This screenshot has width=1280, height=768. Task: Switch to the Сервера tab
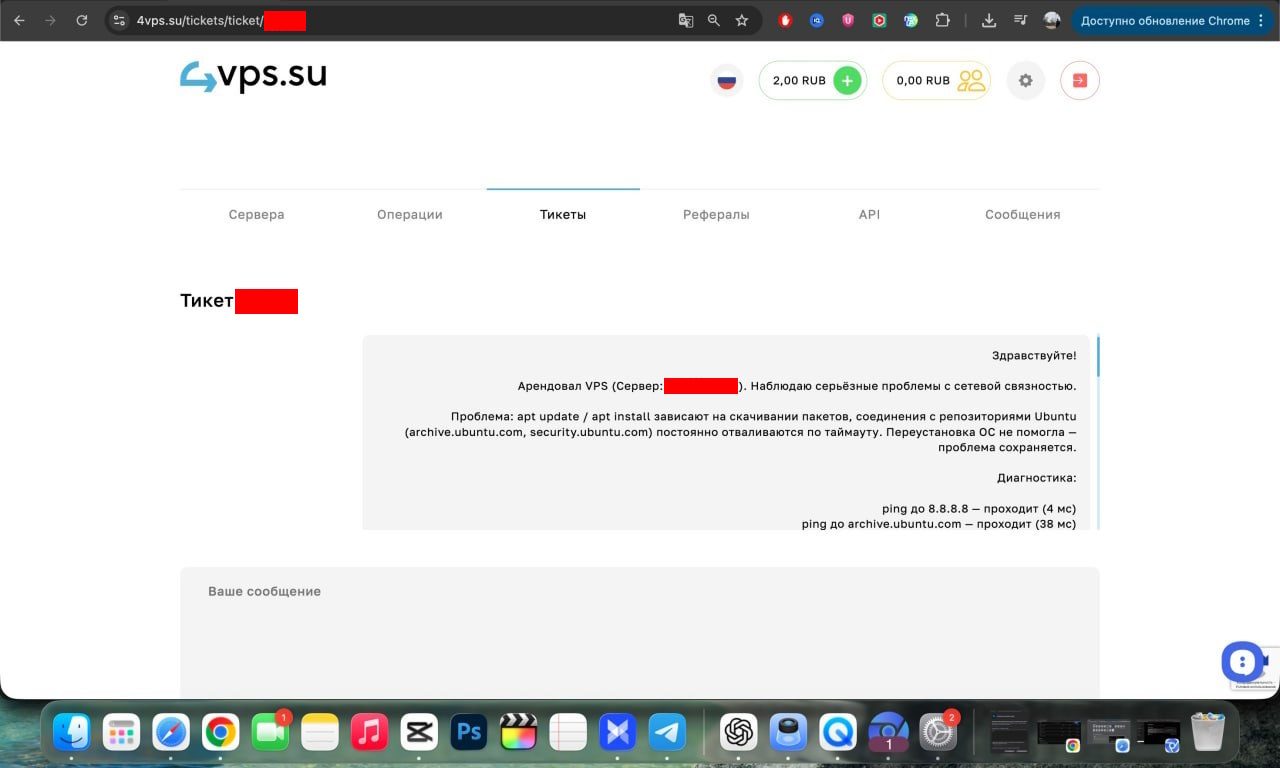(256, 215)
